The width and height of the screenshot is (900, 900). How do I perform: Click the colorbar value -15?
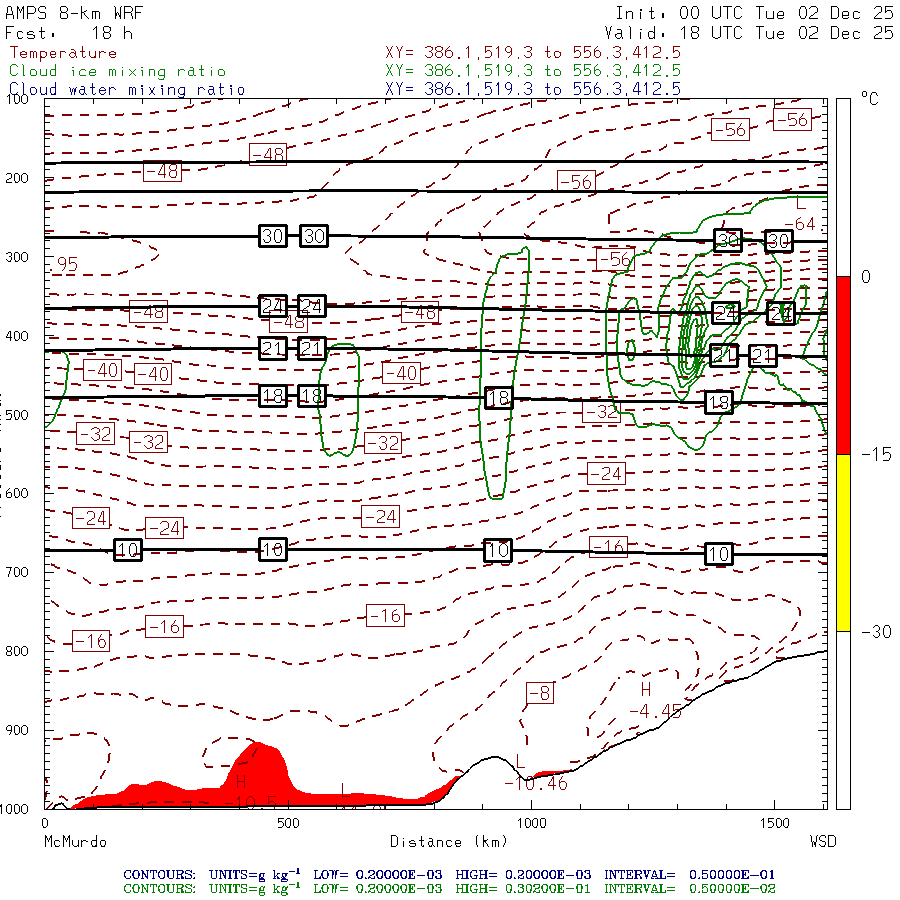point(876,455)
